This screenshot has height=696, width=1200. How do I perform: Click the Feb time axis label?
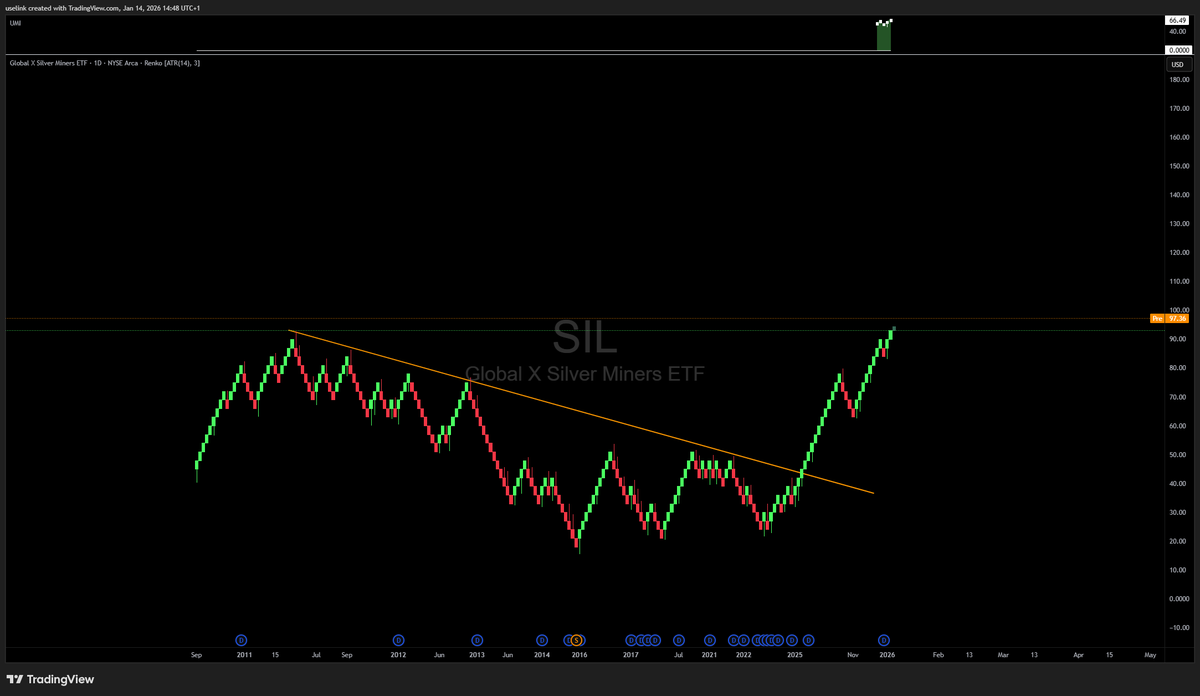click(938, 655)
